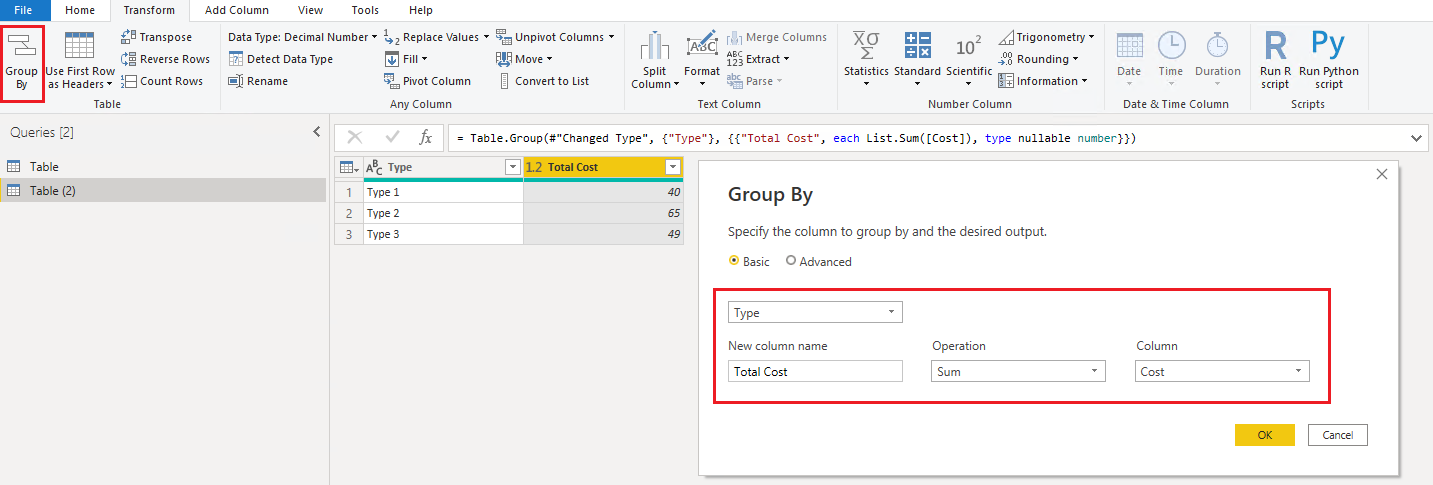Open the Operation dropdown showing Sum
1433x485 pixels.
click(1018, 371)
